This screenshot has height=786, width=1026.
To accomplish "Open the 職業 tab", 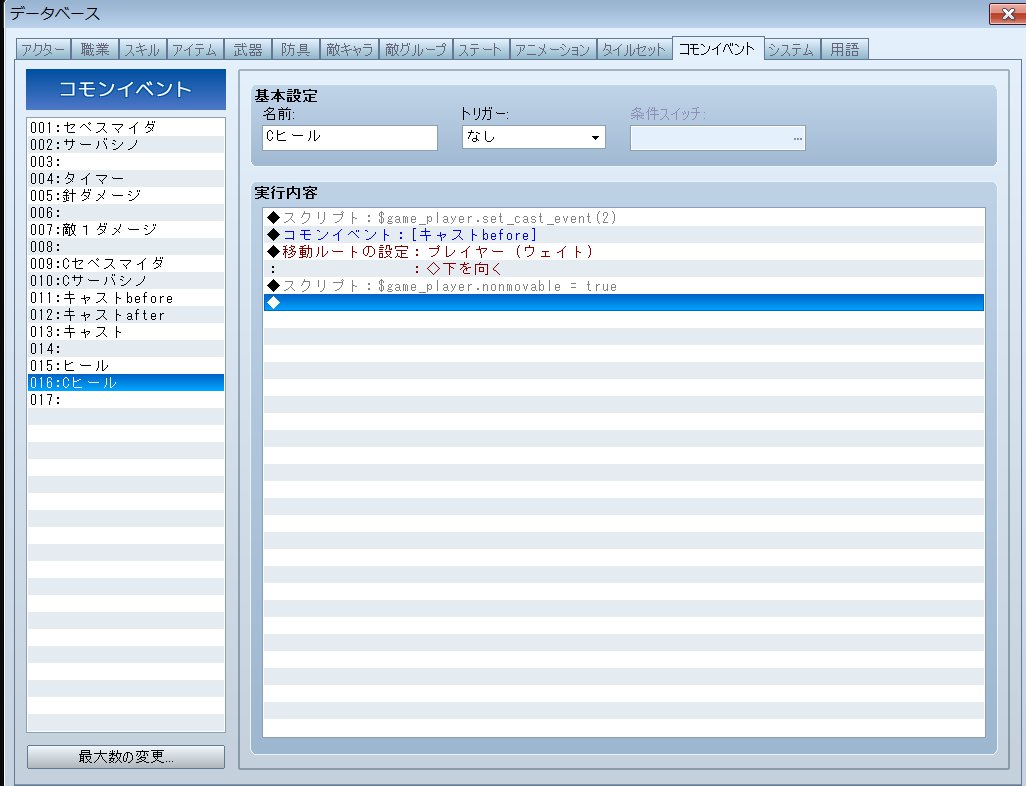I will 95,50.
